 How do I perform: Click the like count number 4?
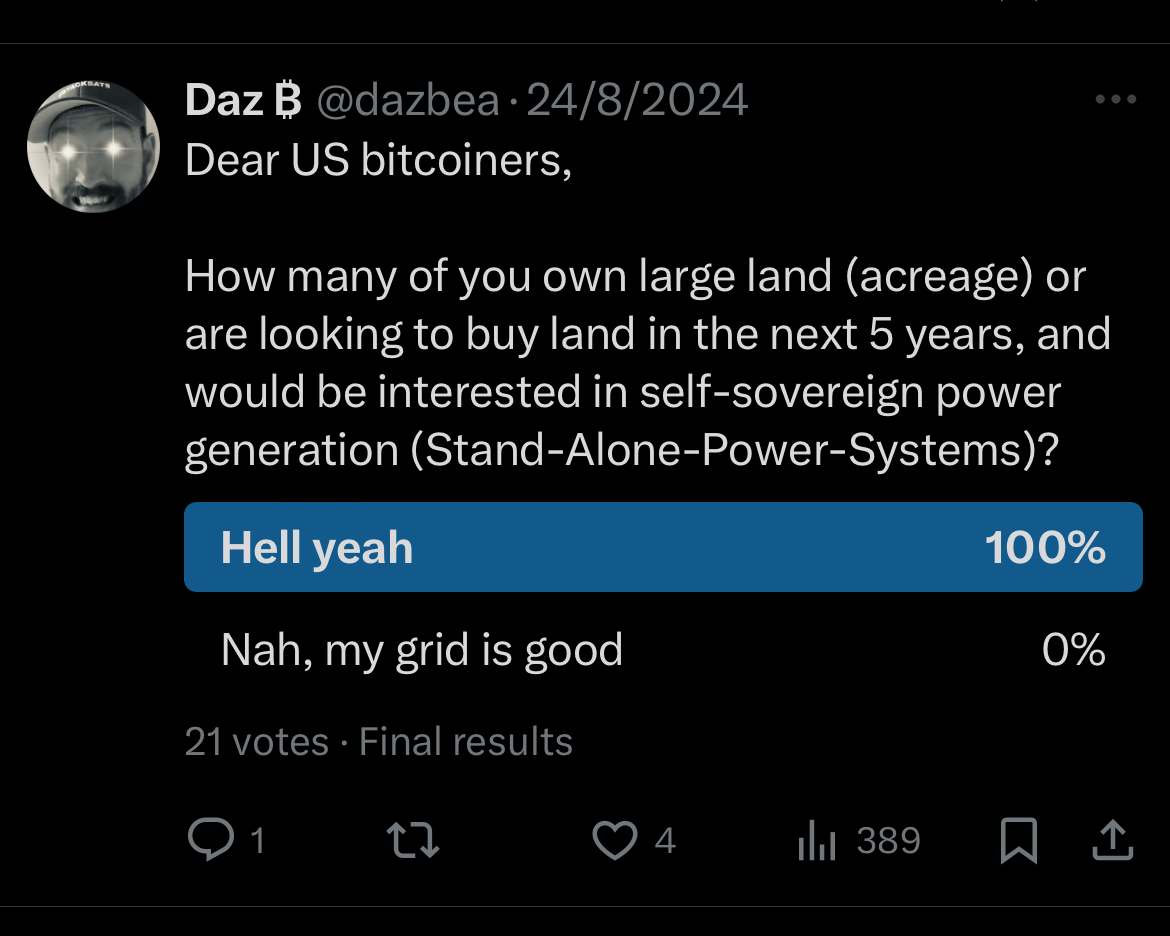pyautogui.click(x=665, y=841)
